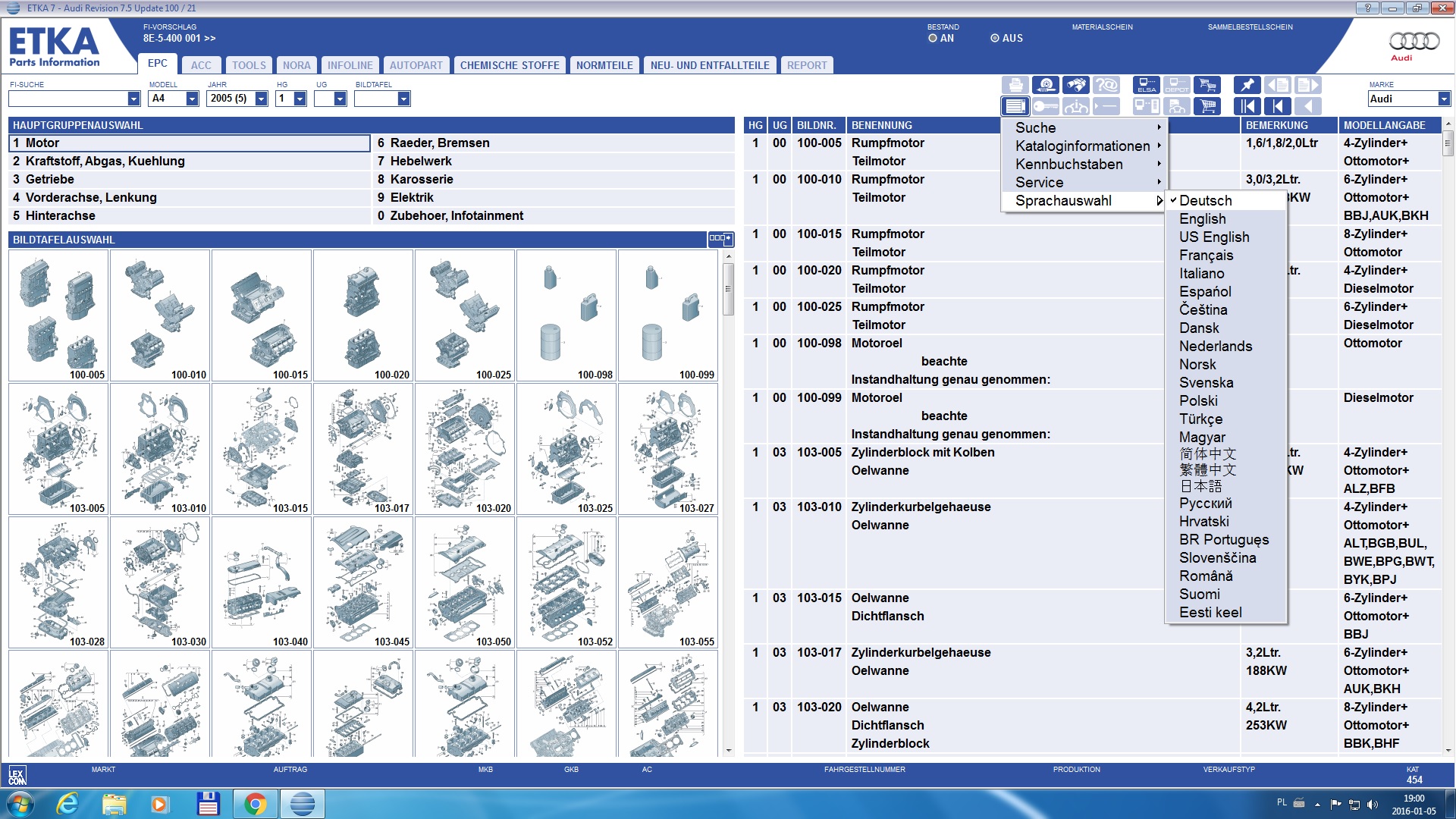This screenshot has height=819, width=1456.
Task: Click the binoculars search icon
Action: pos(1076,85)
